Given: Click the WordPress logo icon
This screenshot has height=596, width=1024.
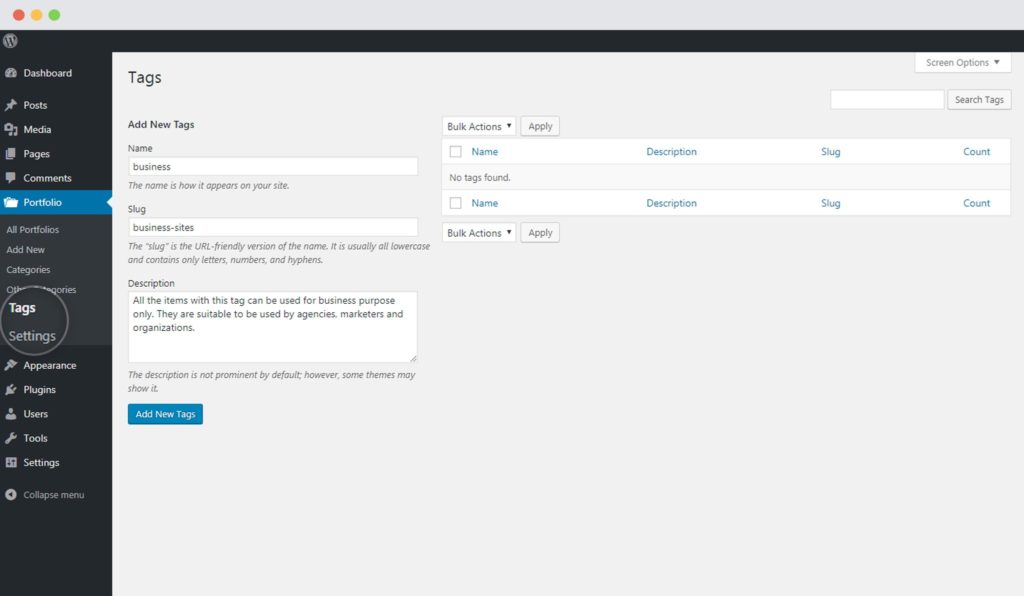Looking at the screenshot, I should coord(10,40).
